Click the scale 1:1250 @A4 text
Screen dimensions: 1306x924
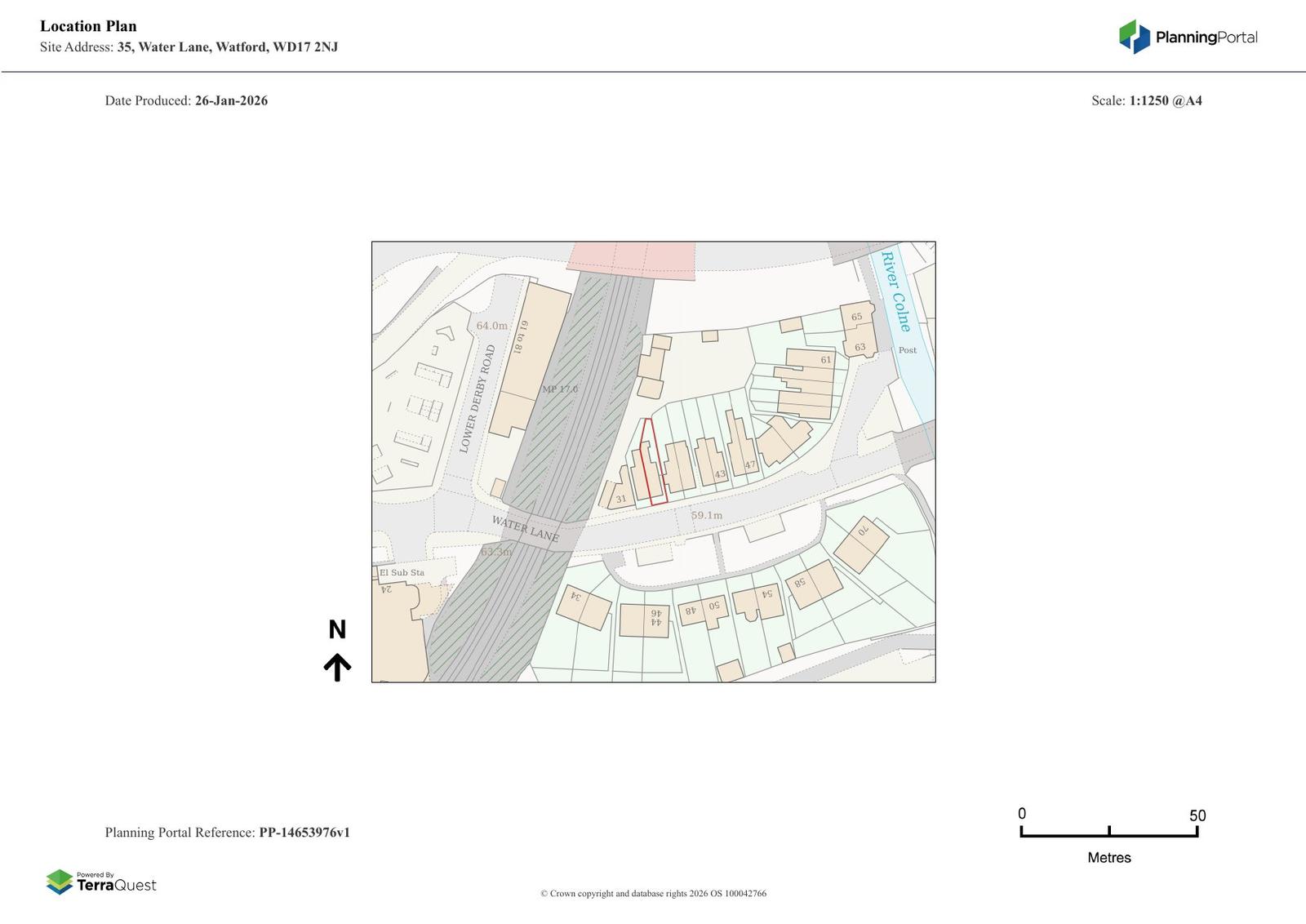[1165, 100]
